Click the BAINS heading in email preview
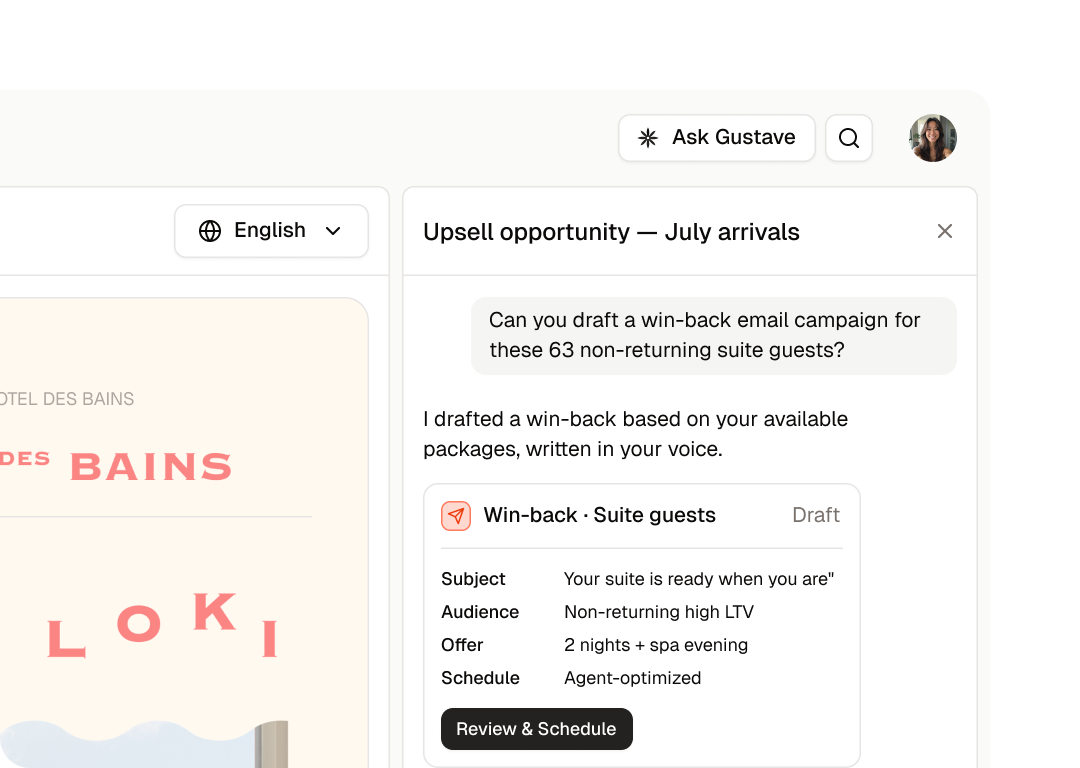 coord(152,467)
